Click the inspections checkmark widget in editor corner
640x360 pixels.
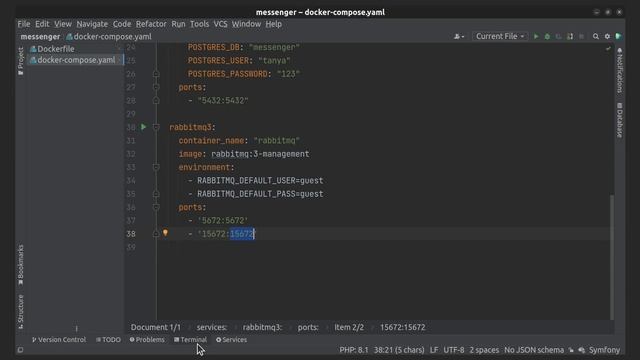click(608, 48)
